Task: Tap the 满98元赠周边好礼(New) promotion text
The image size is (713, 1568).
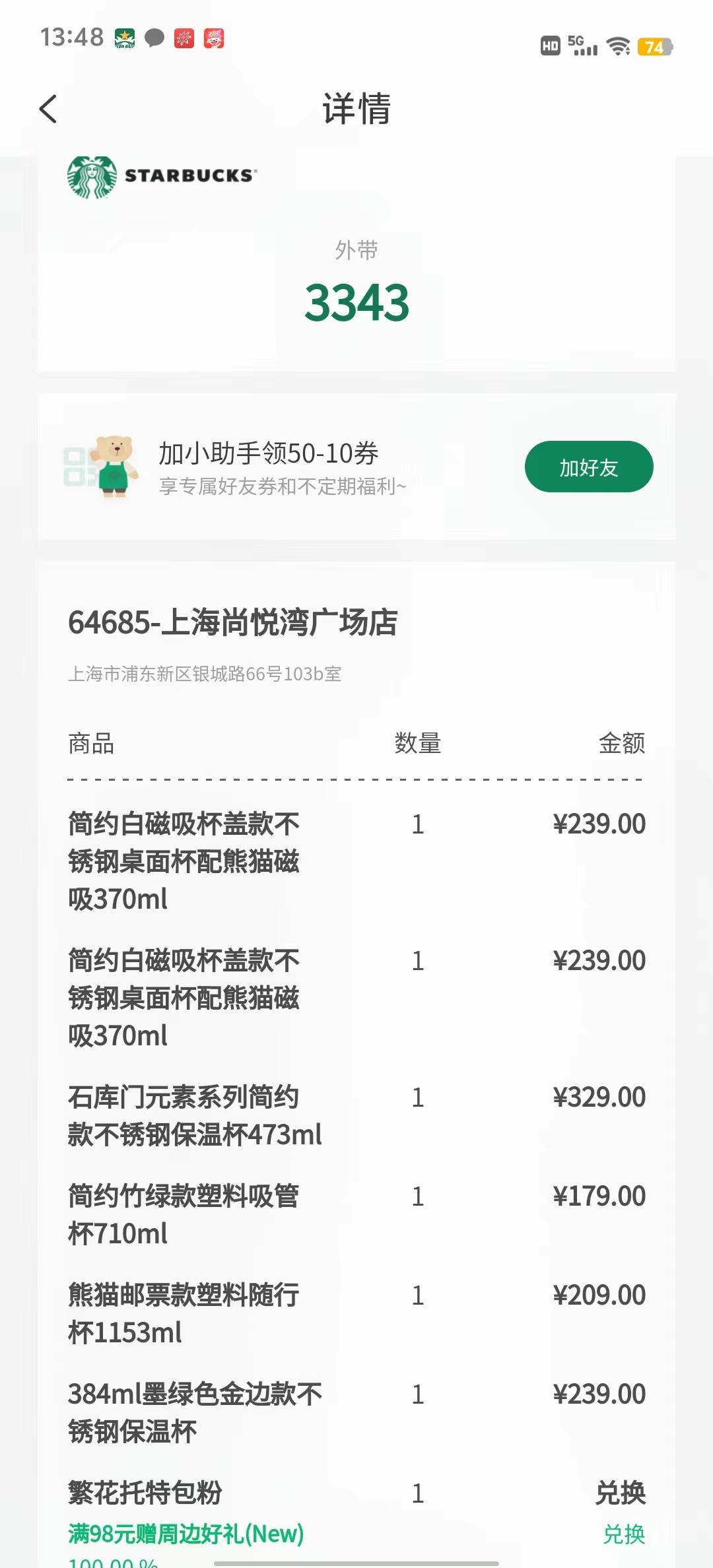Action: 186,1534
